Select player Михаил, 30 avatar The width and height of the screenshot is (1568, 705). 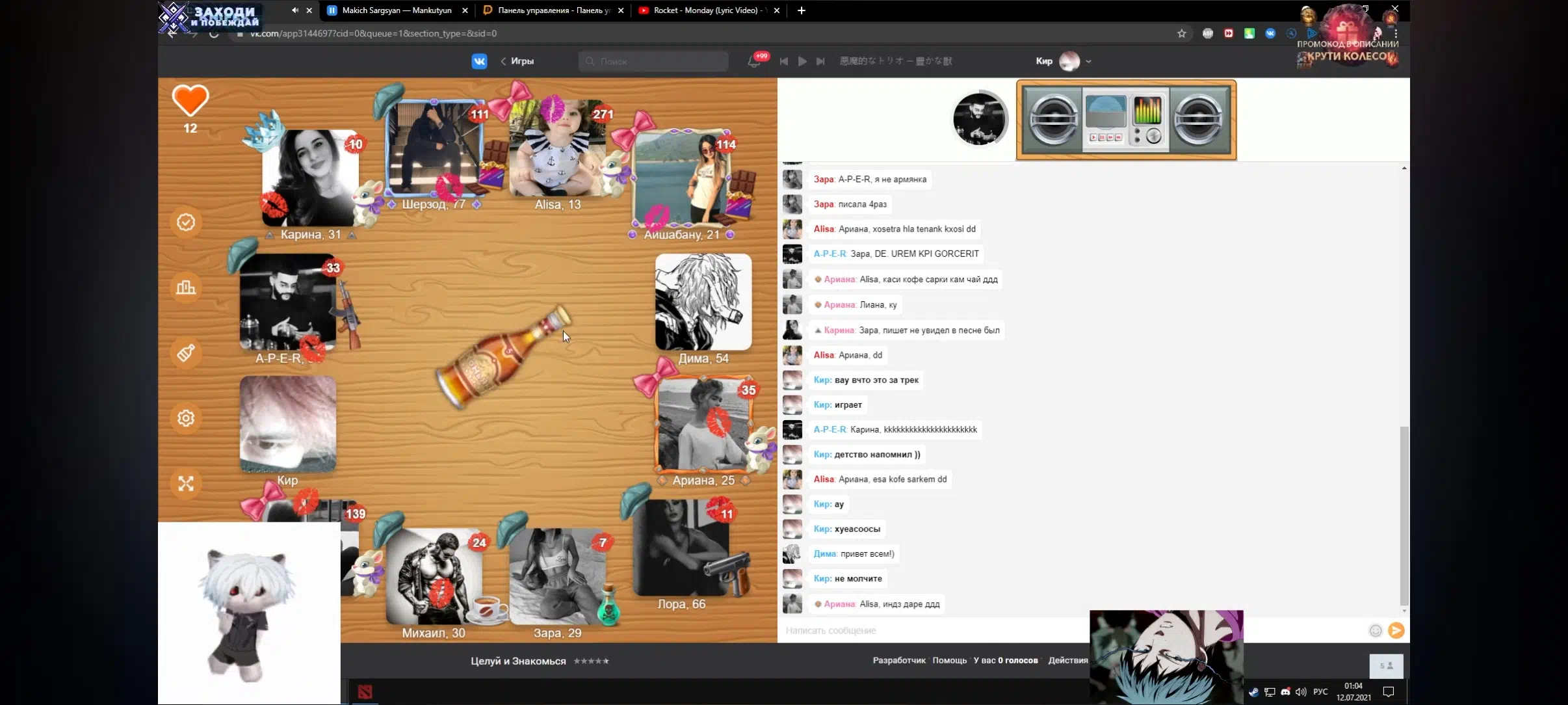434,576
